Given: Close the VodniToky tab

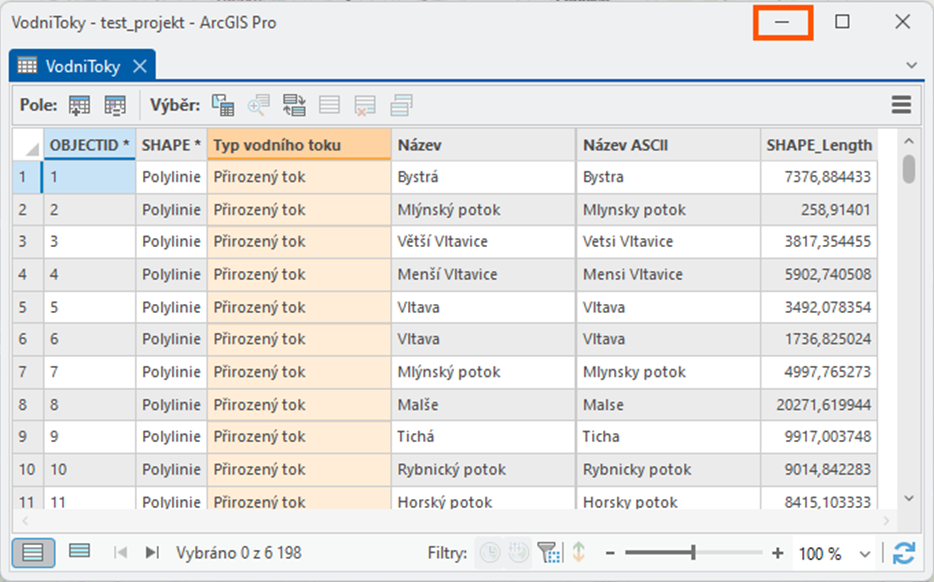Looking at the screenshot, I should tap(140, 66).
